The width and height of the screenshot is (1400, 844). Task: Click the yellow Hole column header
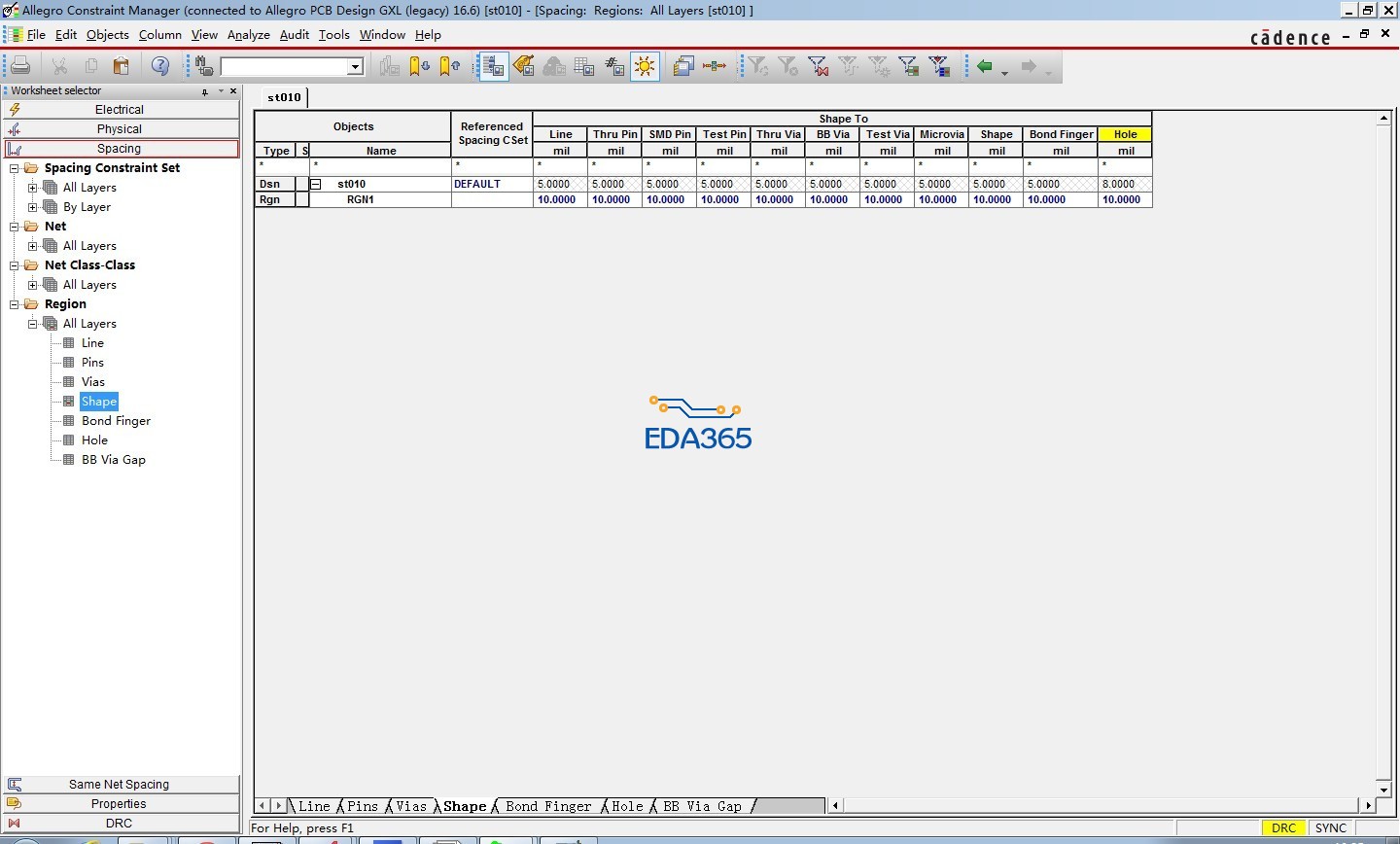point(1125,134)
